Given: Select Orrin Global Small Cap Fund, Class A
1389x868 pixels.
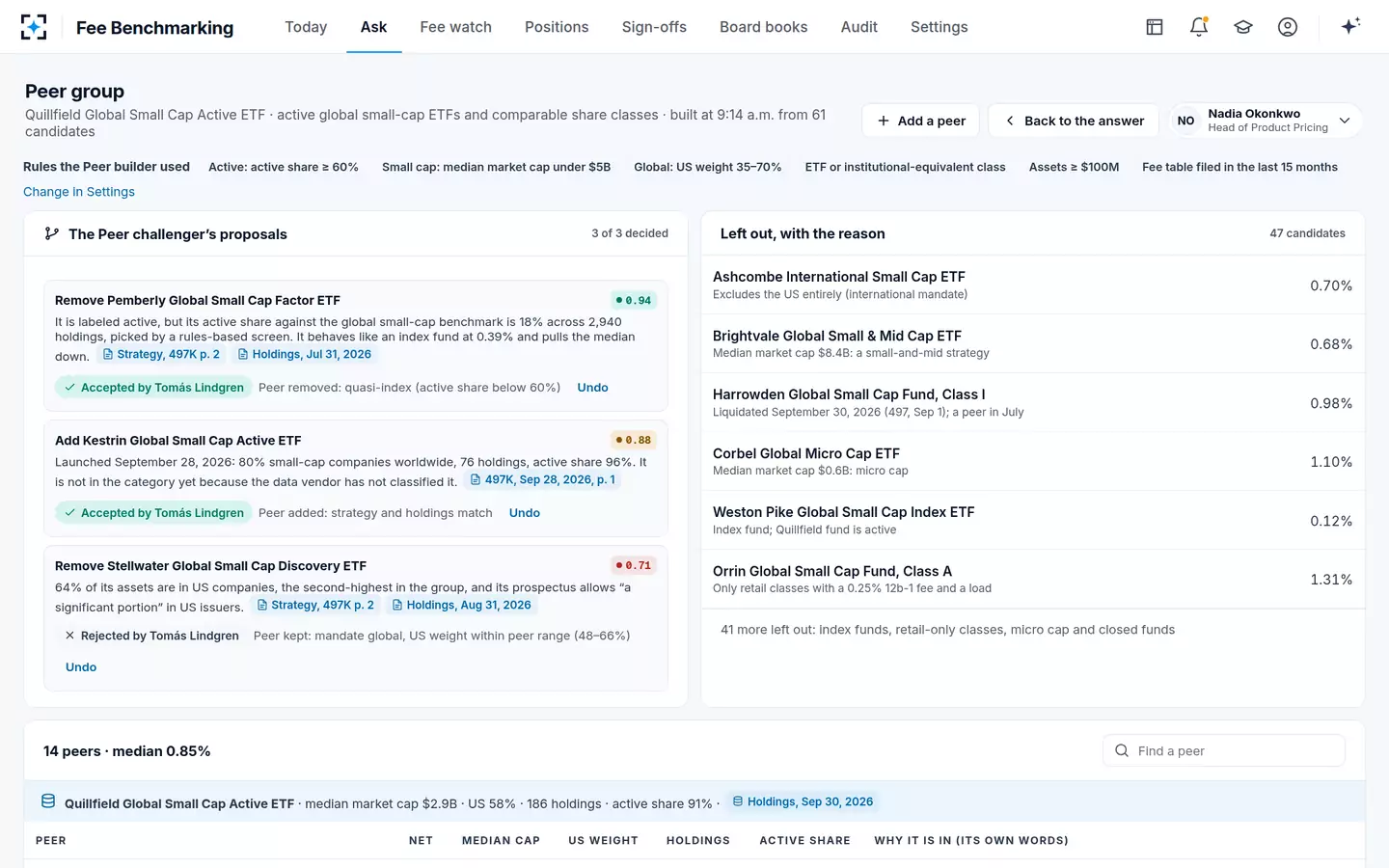Looking at the screenshot, I should coord(1032,580).
